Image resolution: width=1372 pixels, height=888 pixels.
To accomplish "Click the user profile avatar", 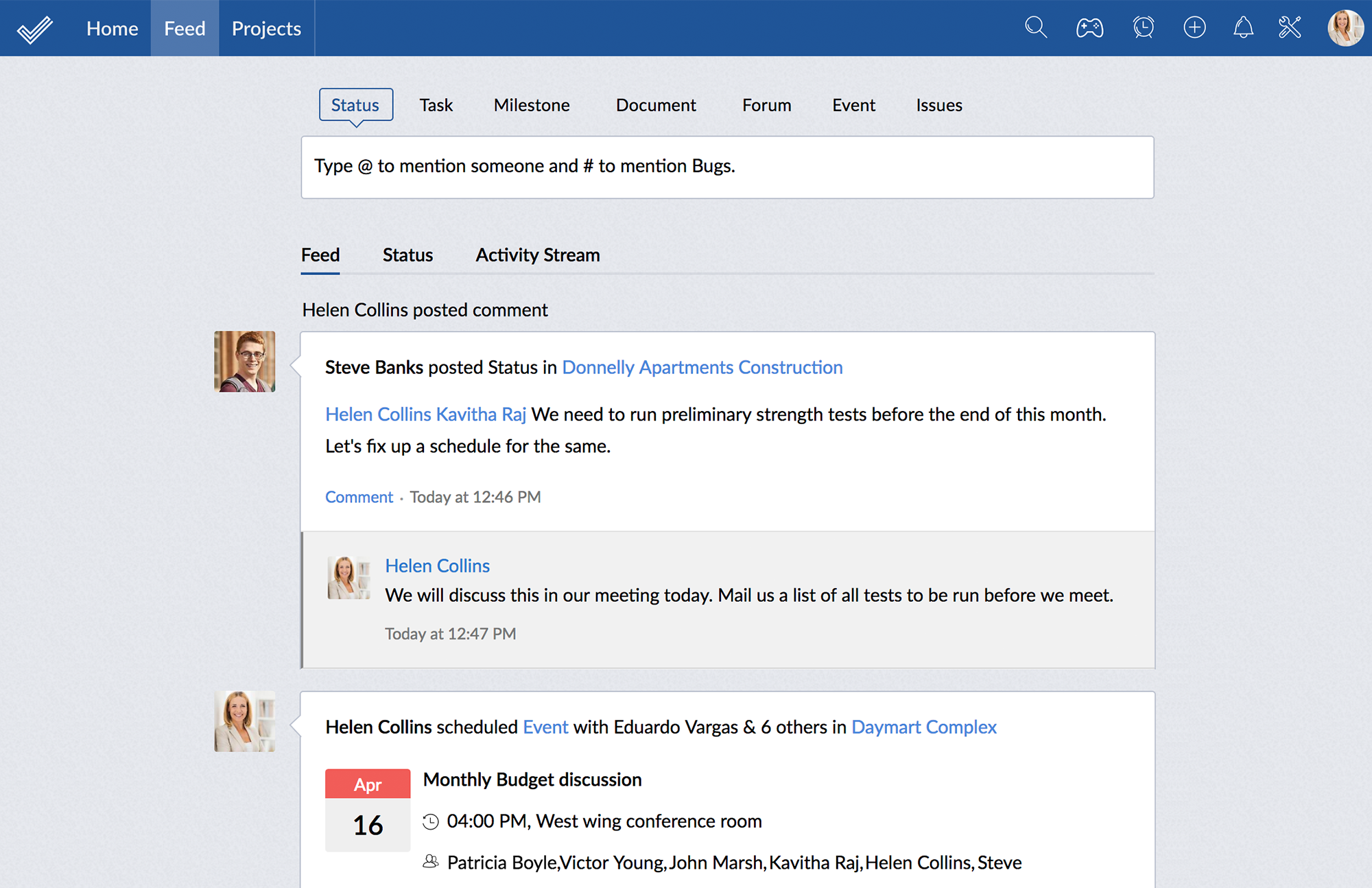I will [1345, 28].
